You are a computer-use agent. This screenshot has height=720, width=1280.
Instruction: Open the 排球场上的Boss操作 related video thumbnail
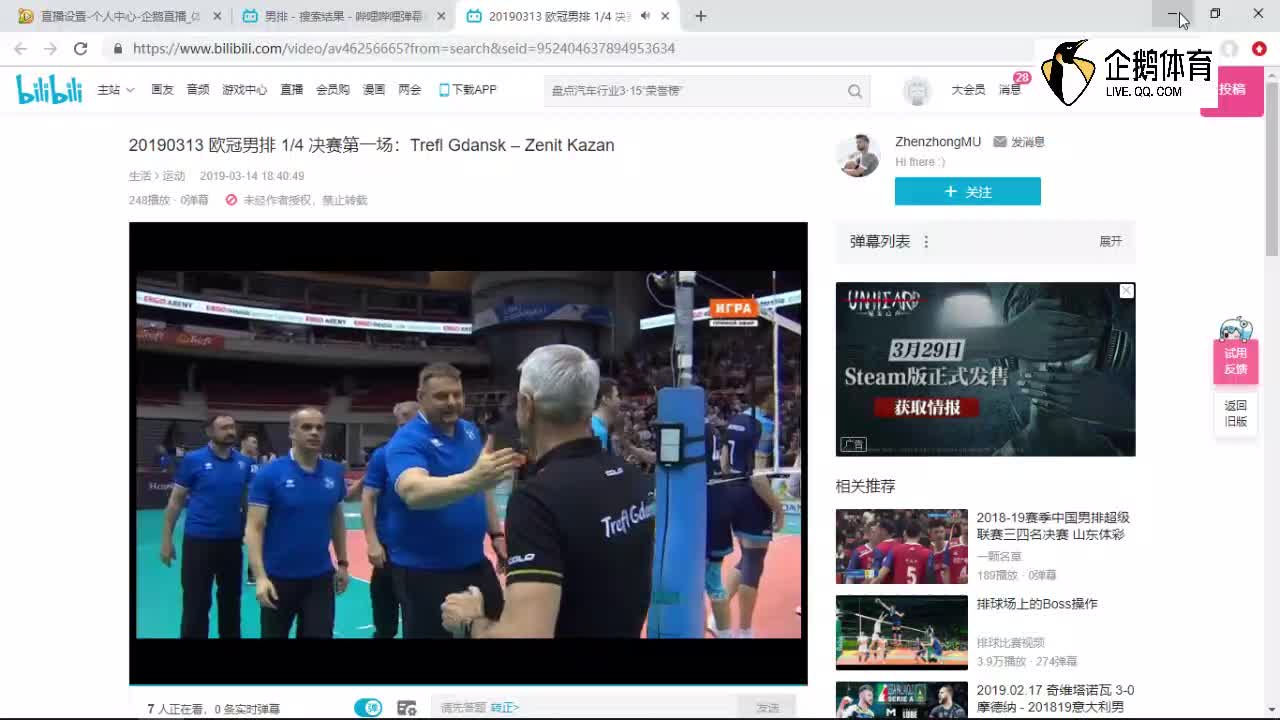[x=901, y=632]
